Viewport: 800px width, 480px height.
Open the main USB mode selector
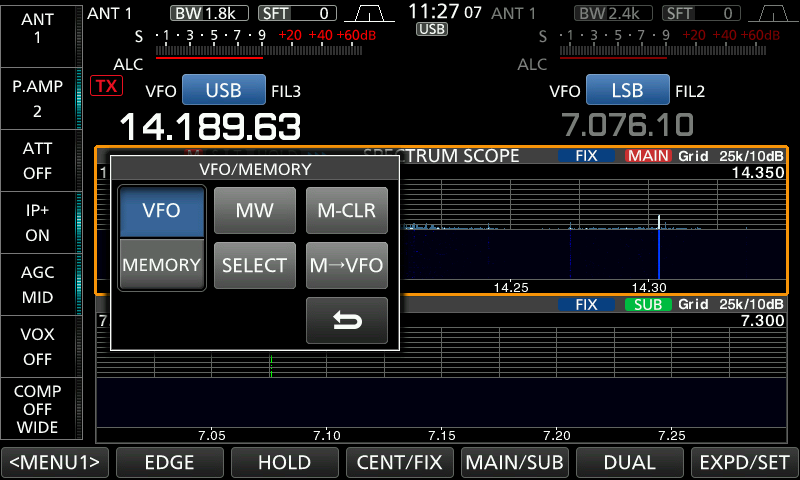(223, 91)
